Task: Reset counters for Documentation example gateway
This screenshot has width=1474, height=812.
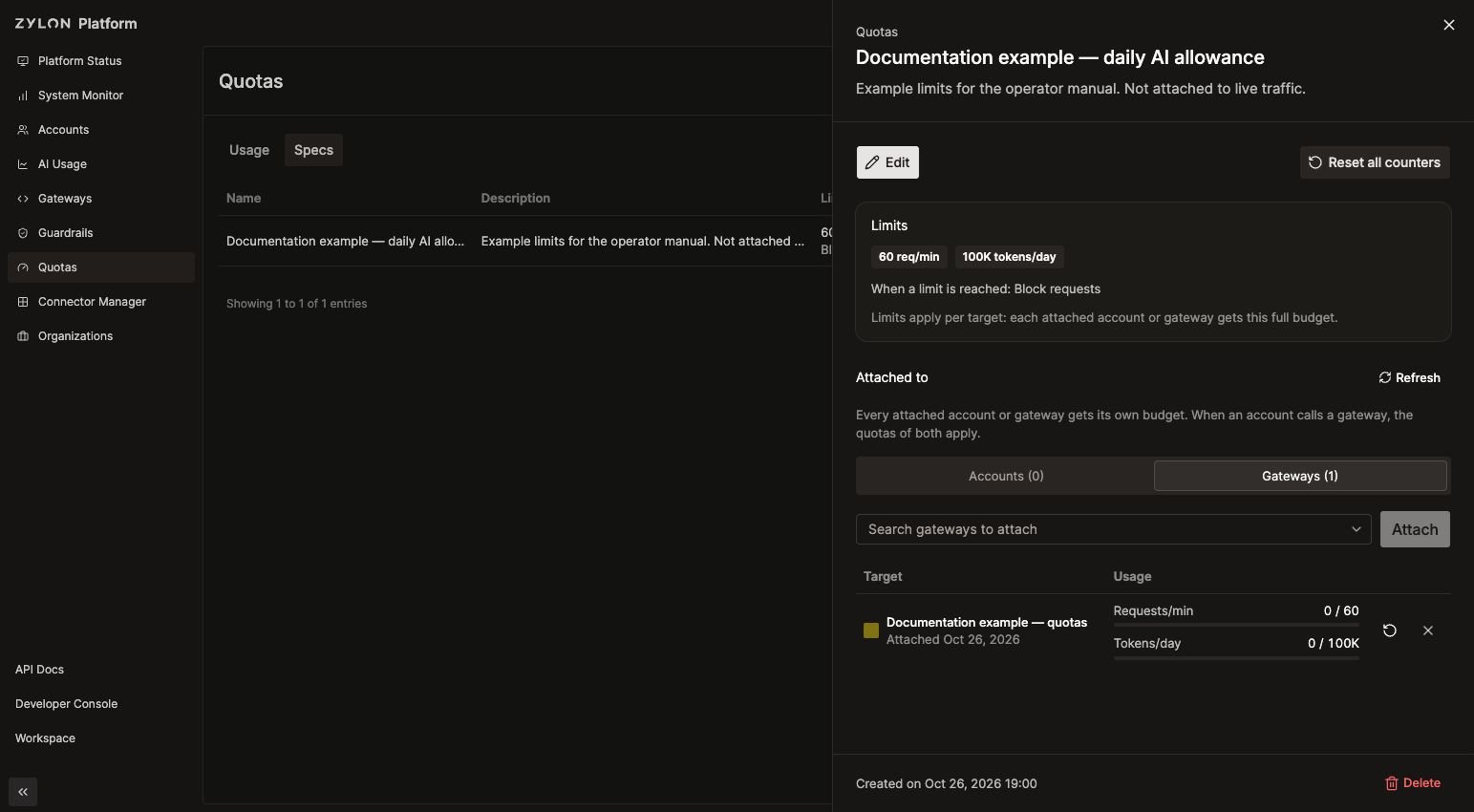Action: tap(1390, 630)
